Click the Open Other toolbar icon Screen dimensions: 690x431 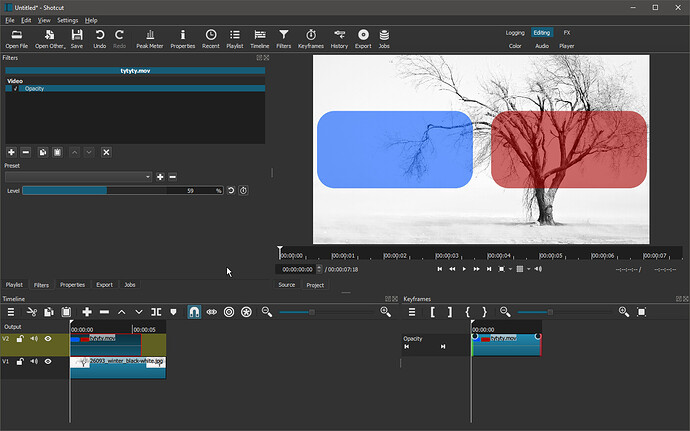[x=50, y=39]
